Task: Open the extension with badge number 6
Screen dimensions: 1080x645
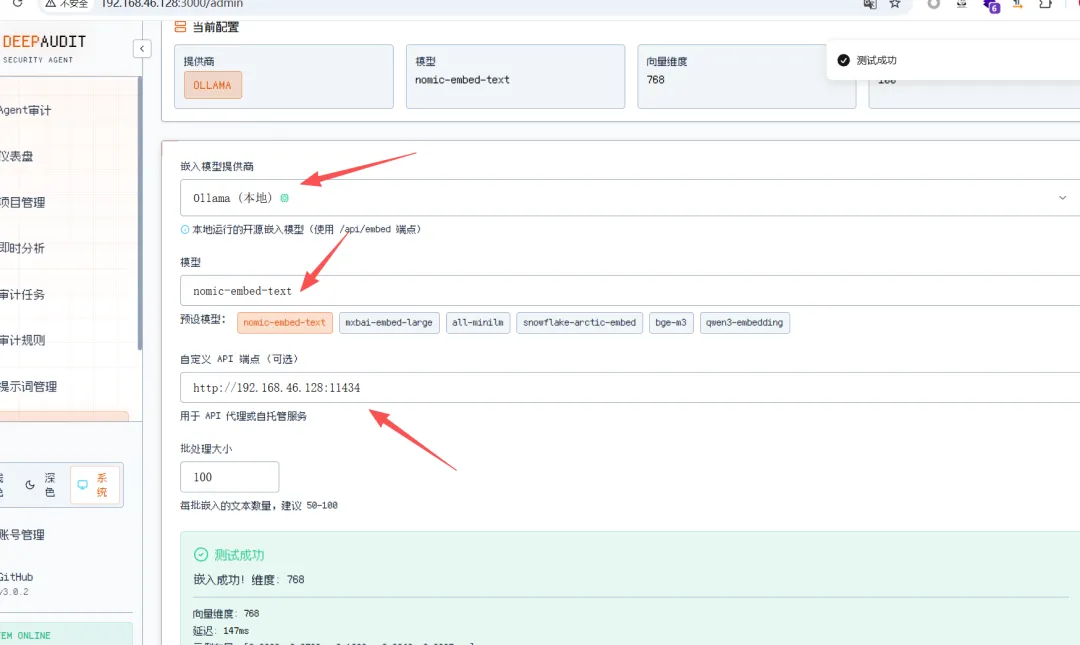Action: [991, 6]
